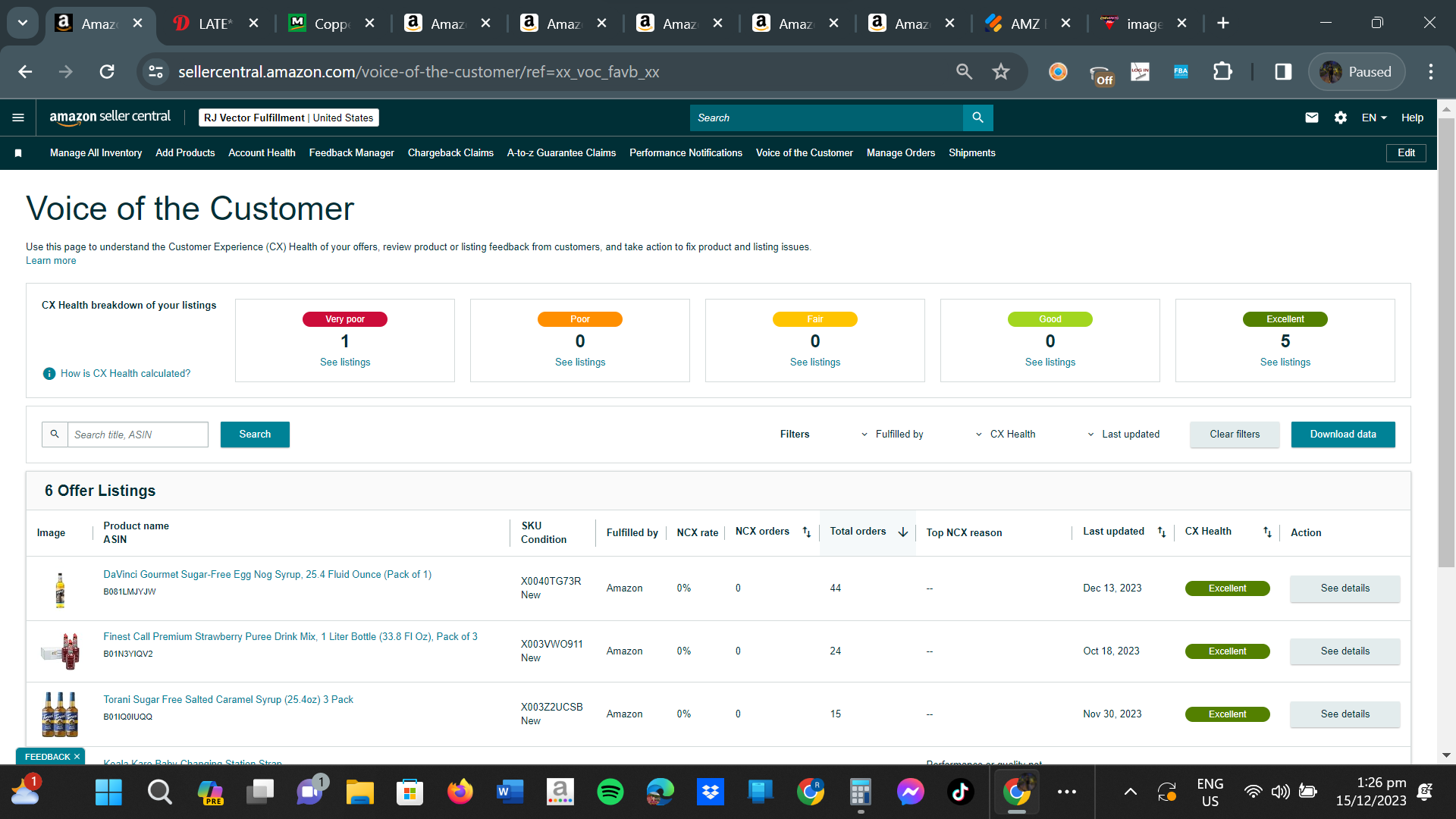Image resolution: width=1456 pixels, height=819 pixels.
Task: View site information for sellercentral.amazon.com
Action: point(155,72)
